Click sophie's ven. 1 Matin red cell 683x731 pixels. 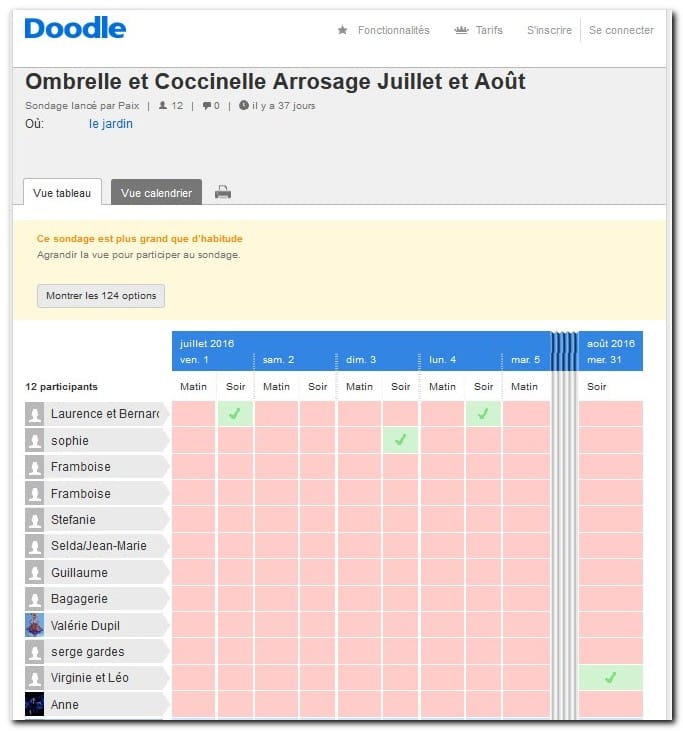(x=193, y=440)
